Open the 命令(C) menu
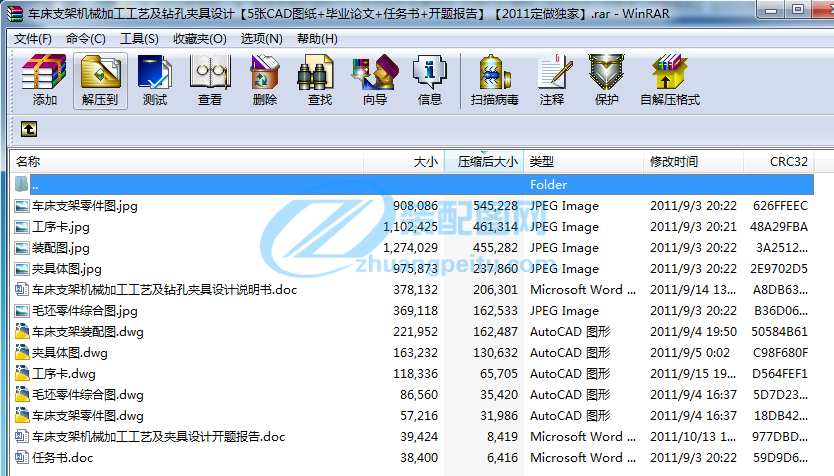 click(x=86, y=39)
